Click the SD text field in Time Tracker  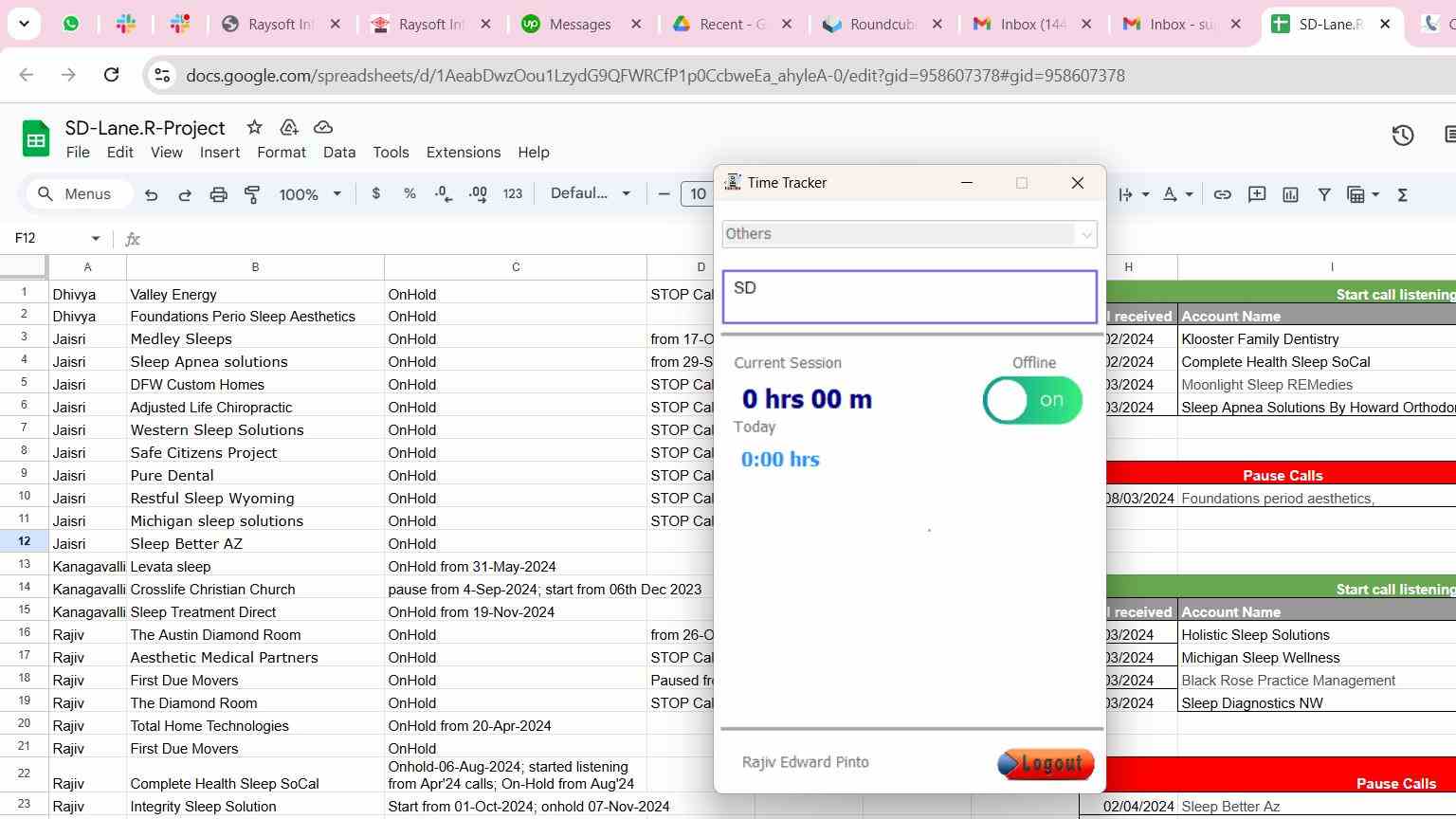point(909,297)
